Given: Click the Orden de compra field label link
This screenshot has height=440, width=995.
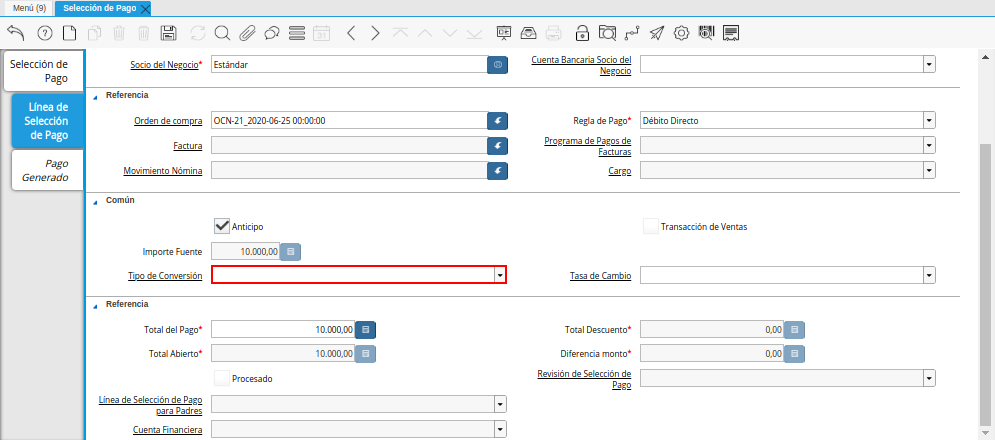Looking at the screenshot, I should pyautogui.click(x=168, y=121).
